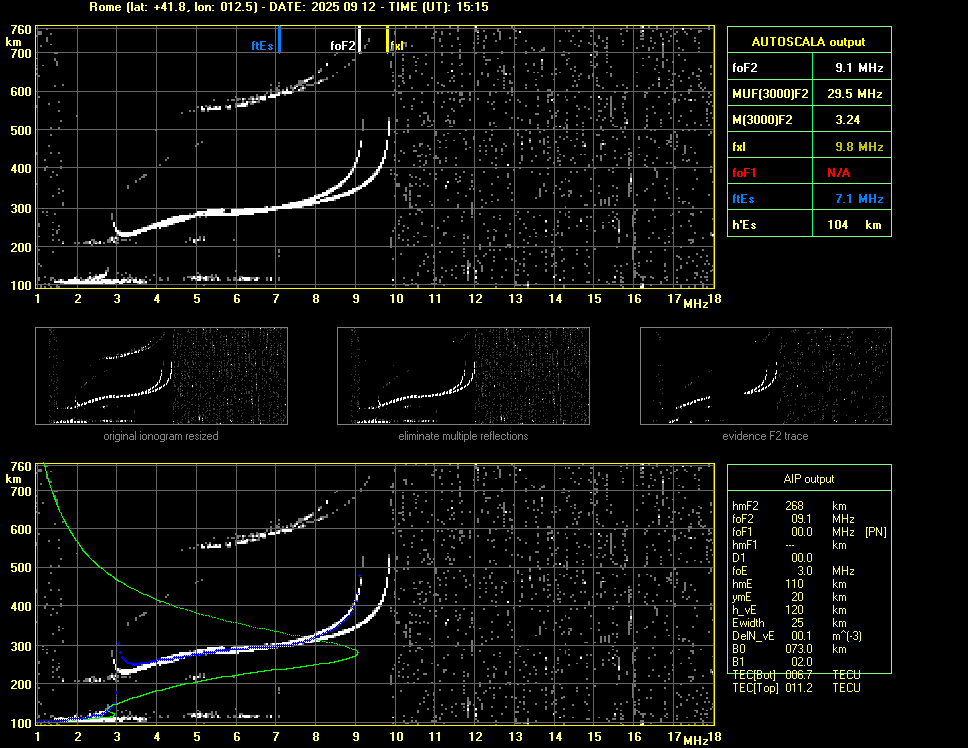Screen dimensions: 968x748
Task: Click the 760 km label on top ionogram
Action: 20,30
